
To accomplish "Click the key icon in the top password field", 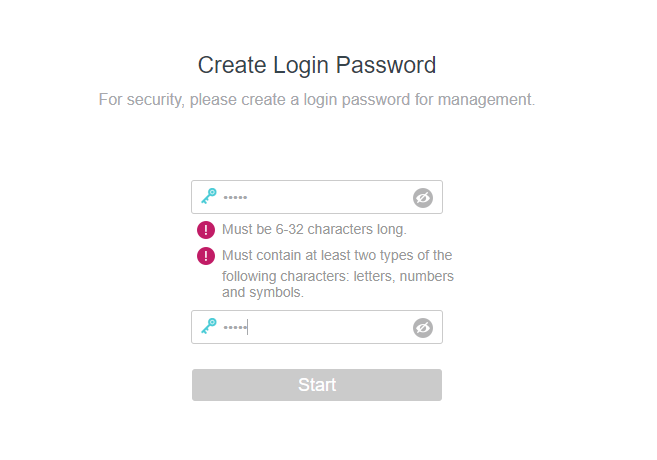I will coord(209,196).
